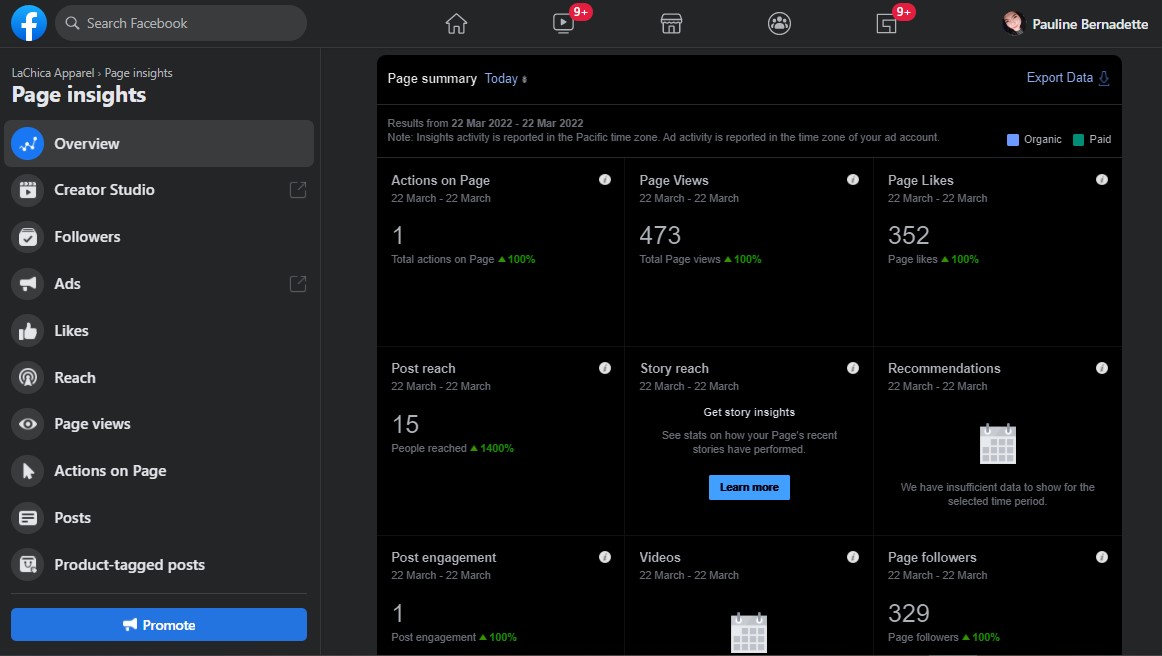Go to LaChica Apparel breadcrumb

(53, 73)
